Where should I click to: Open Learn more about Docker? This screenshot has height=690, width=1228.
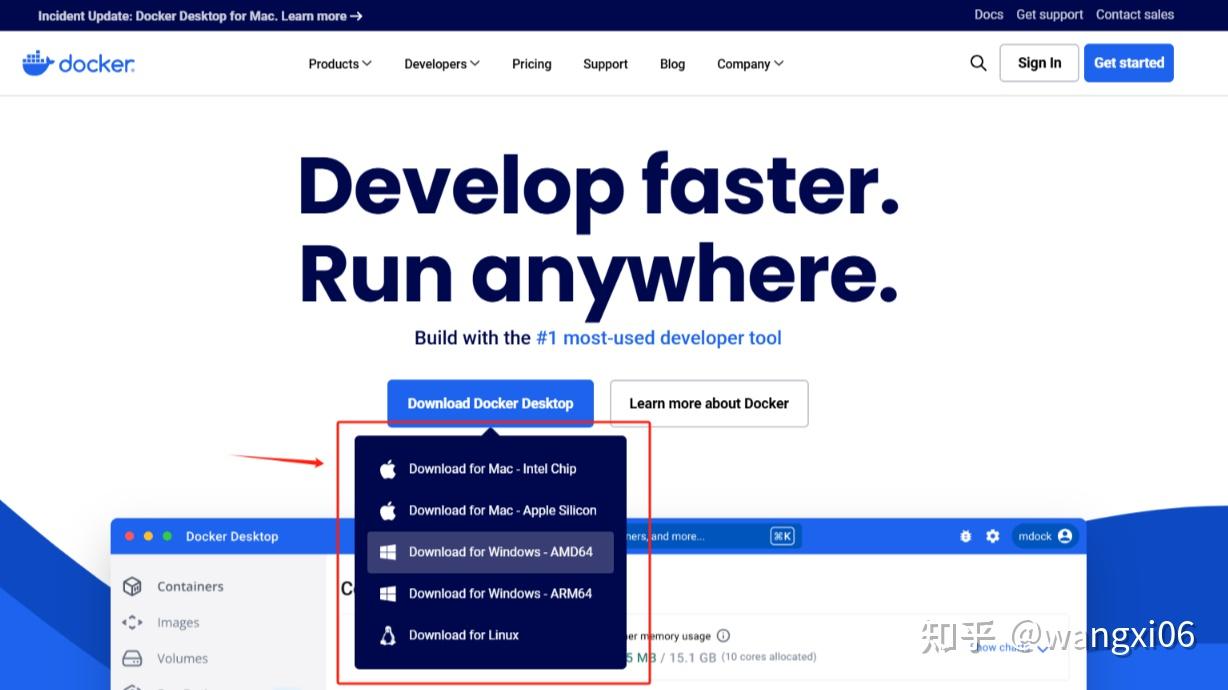[708, 403]
